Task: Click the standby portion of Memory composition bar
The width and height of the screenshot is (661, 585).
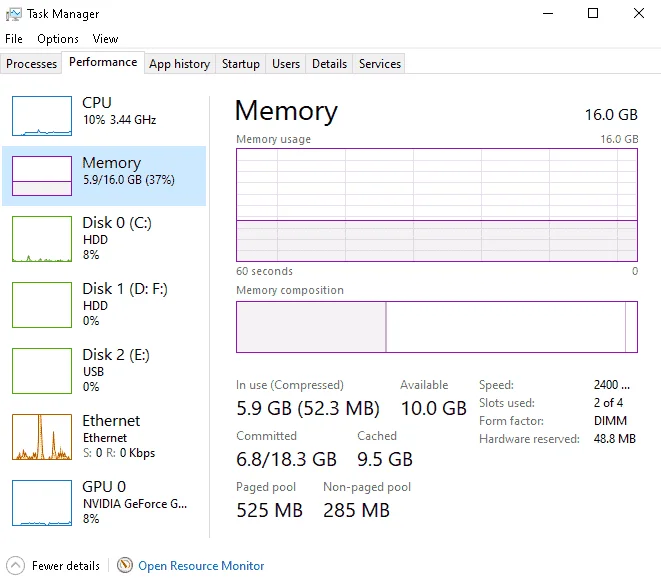Action: 505,327
